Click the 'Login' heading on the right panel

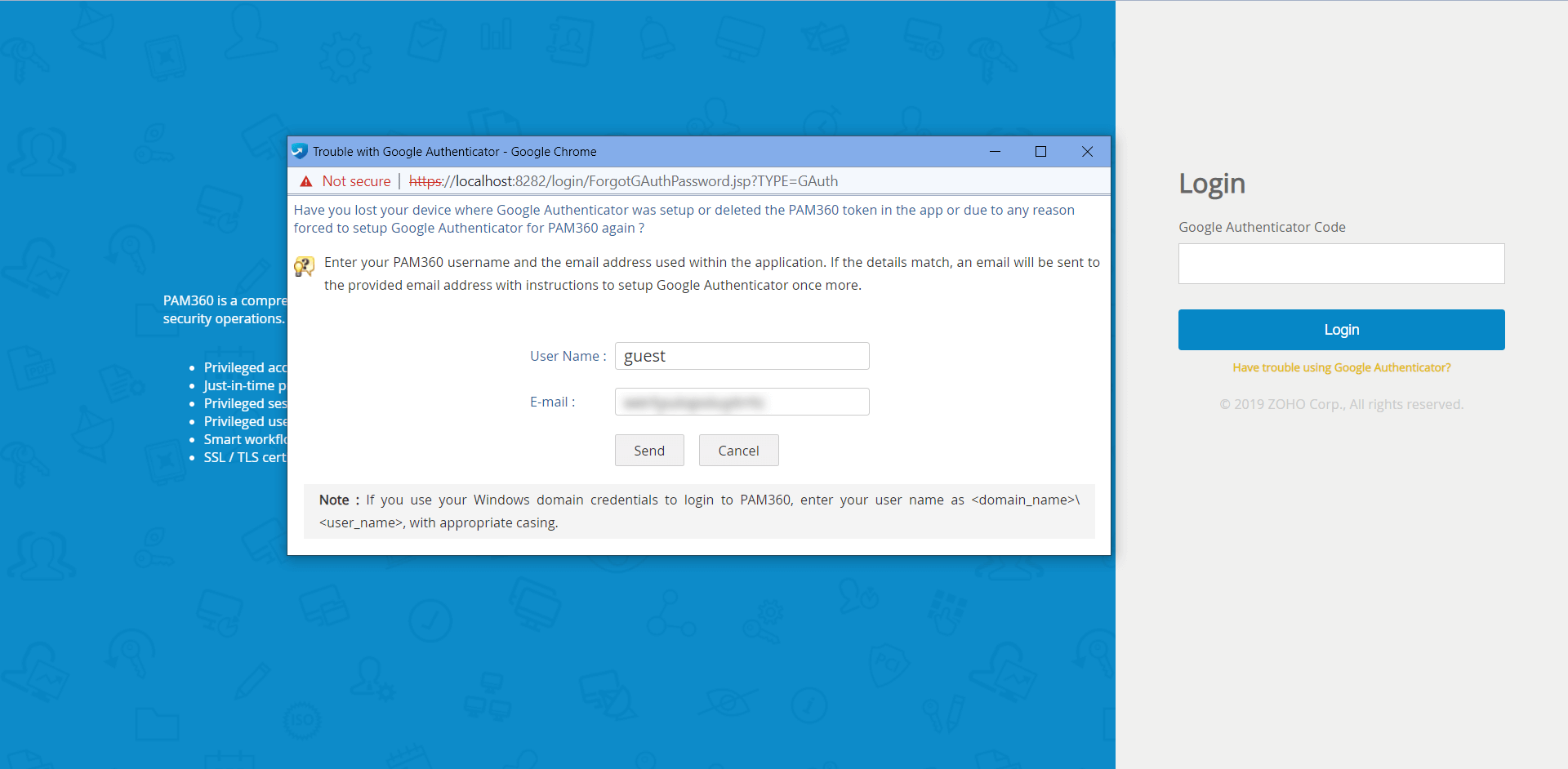[x=1212, y=184]
